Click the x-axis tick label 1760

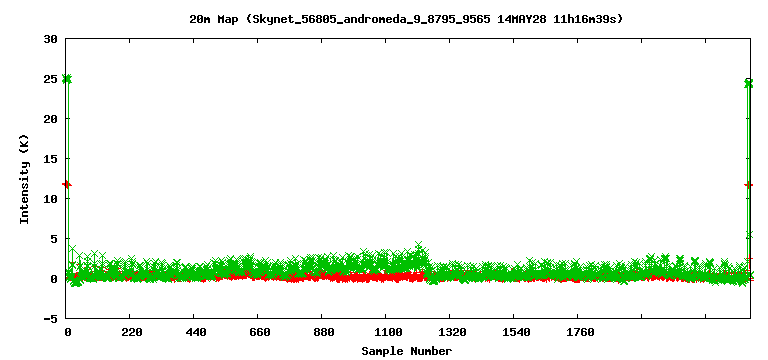click(x=580, y=333)
